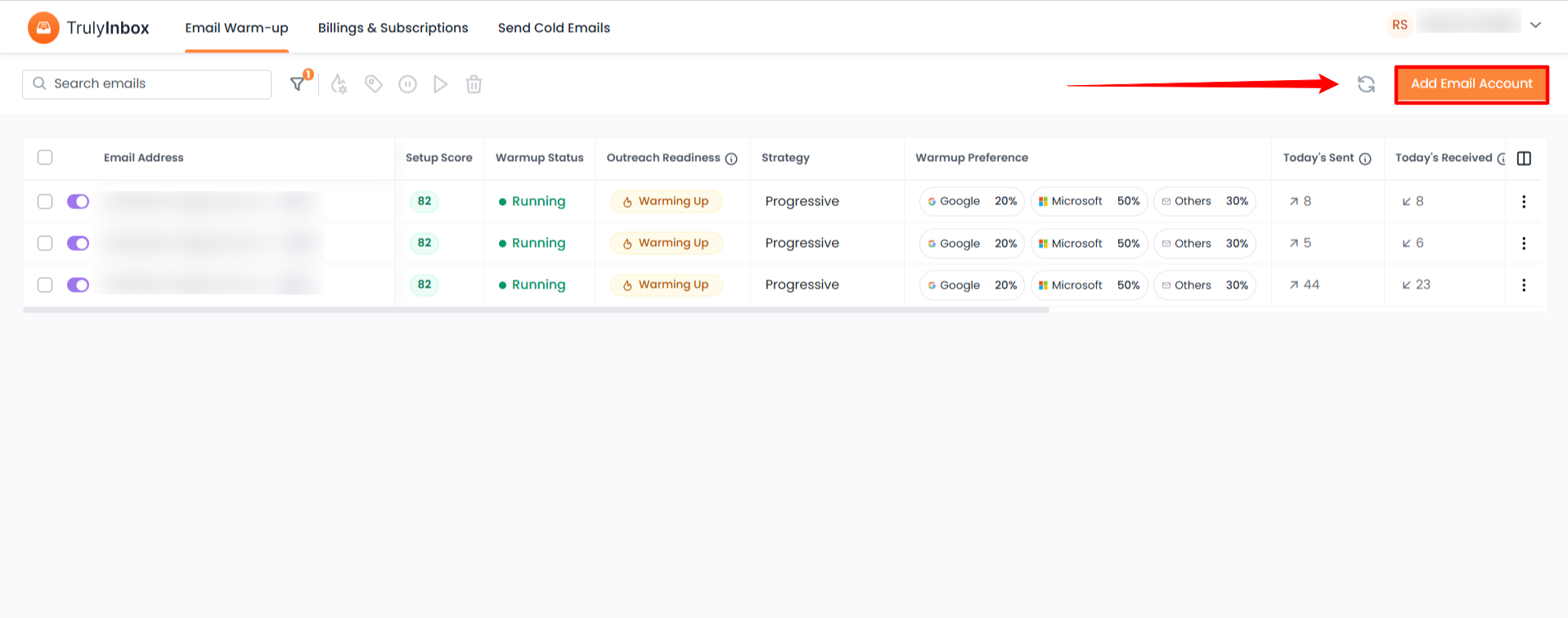Open the column layout chooser icon
Screen dimensions: 1568x618
[1524, 158]
